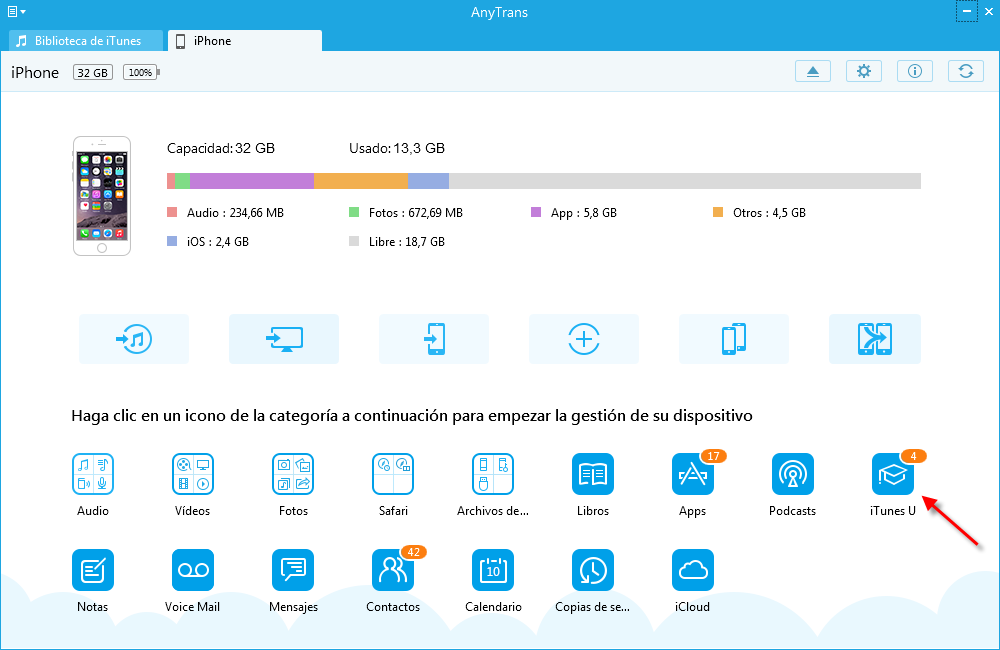This screenshot has height=650, width=1000.
Task: Click the refresh device button
Action: tap(966, 71)
